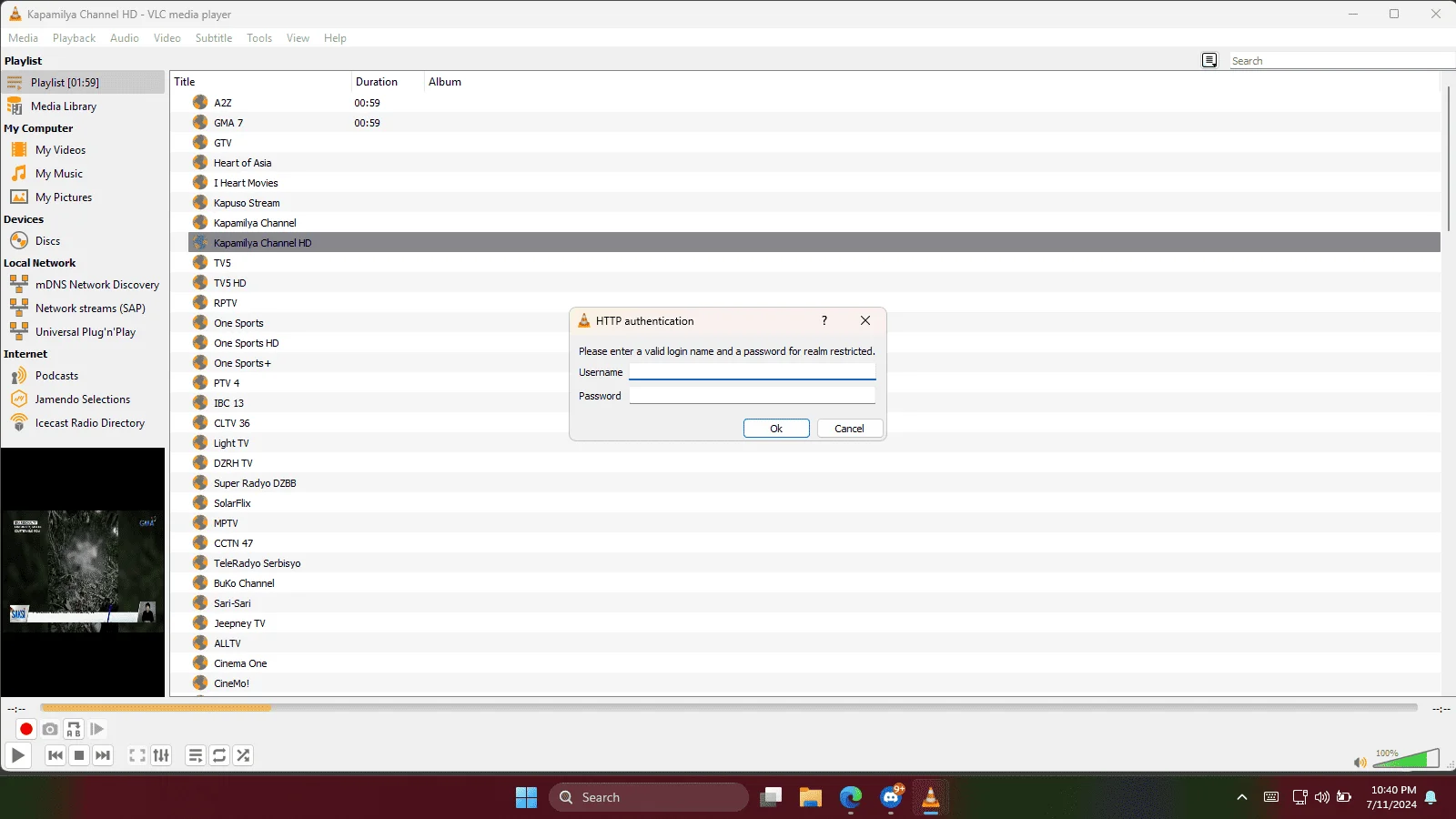Click the video preview thumbnail

(83, 571)
